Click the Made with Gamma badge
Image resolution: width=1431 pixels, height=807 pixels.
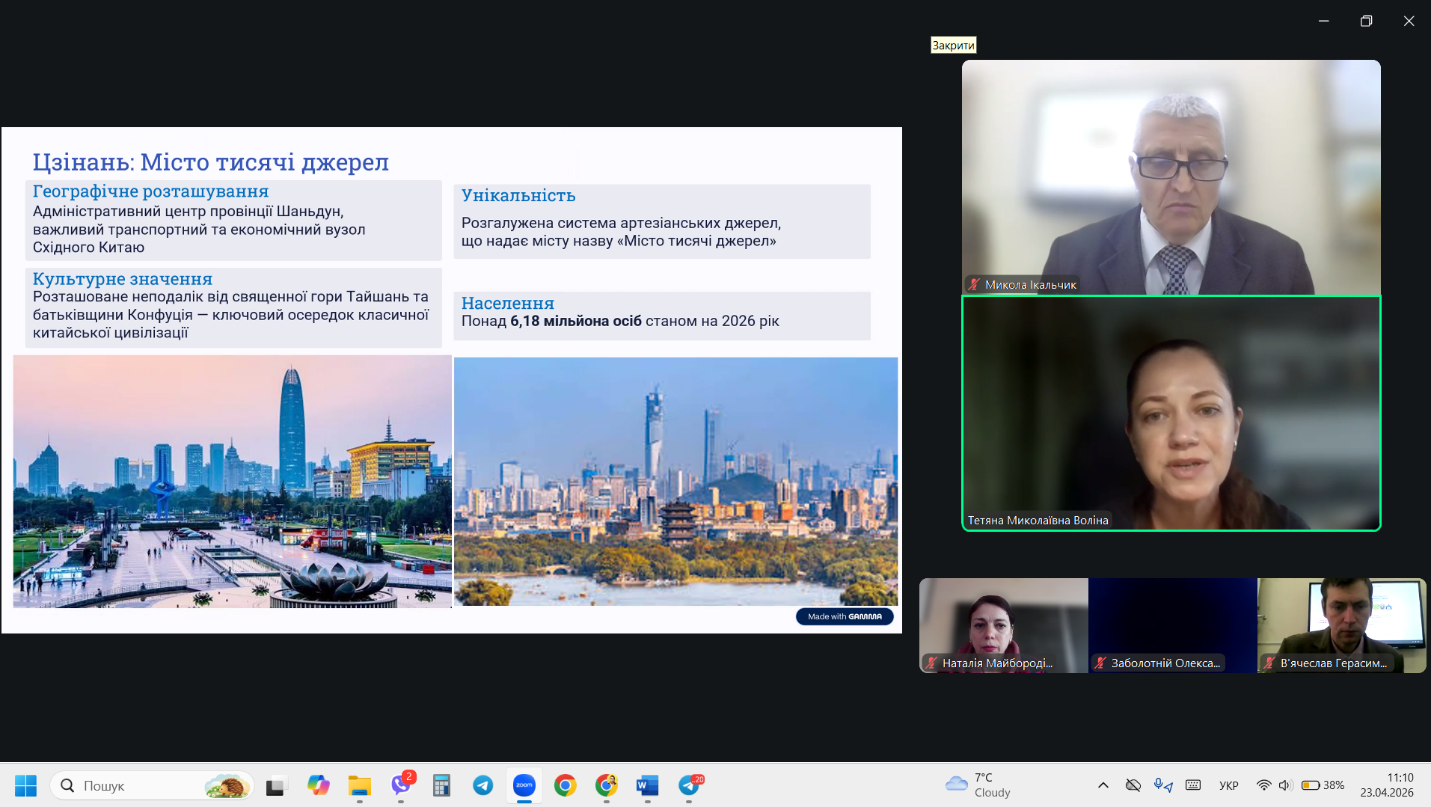tap(845, 617)
